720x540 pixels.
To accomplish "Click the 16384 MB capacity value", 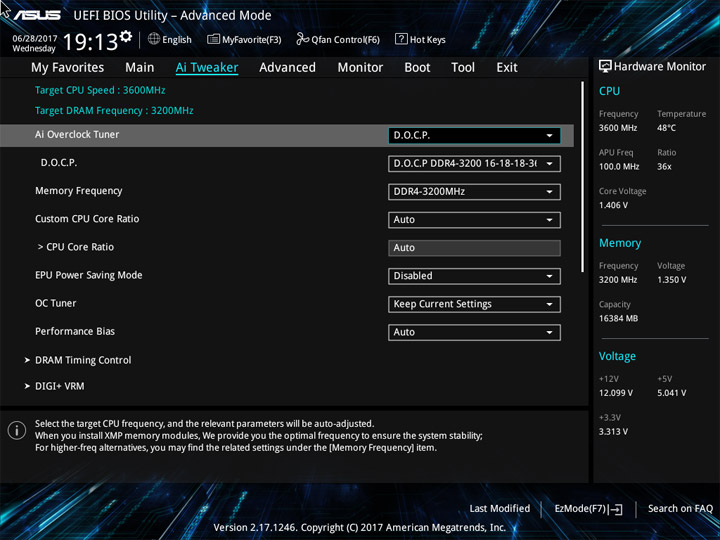I will click(619, 318).
